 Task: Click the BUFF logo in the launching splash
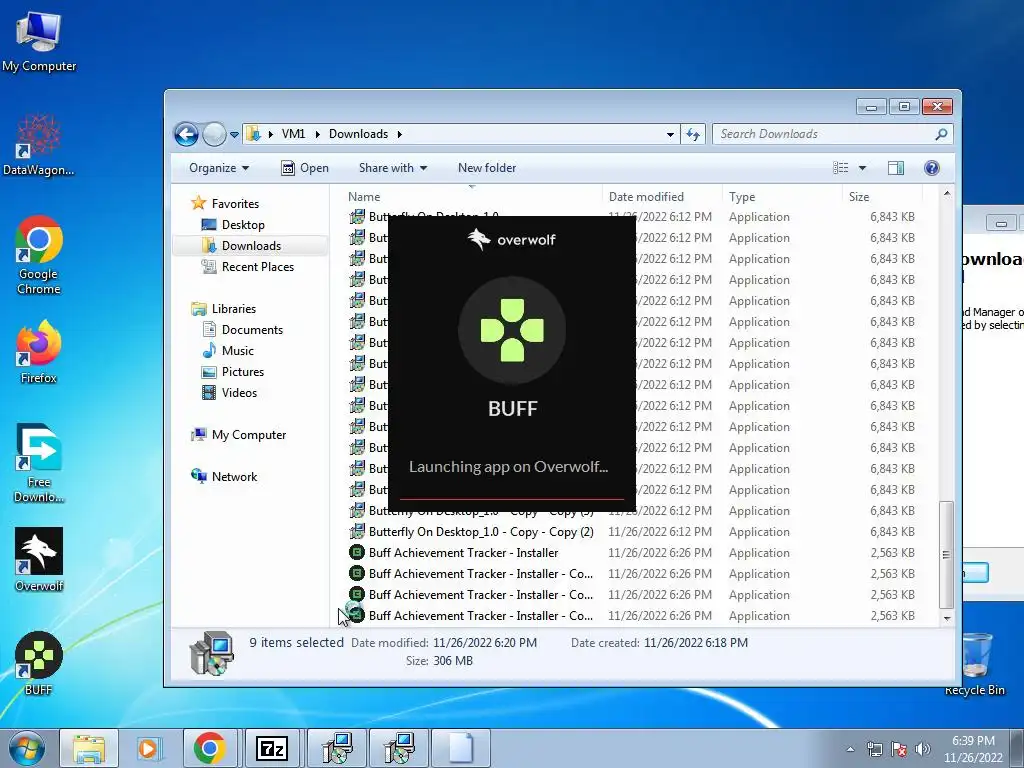coord(512,330)
